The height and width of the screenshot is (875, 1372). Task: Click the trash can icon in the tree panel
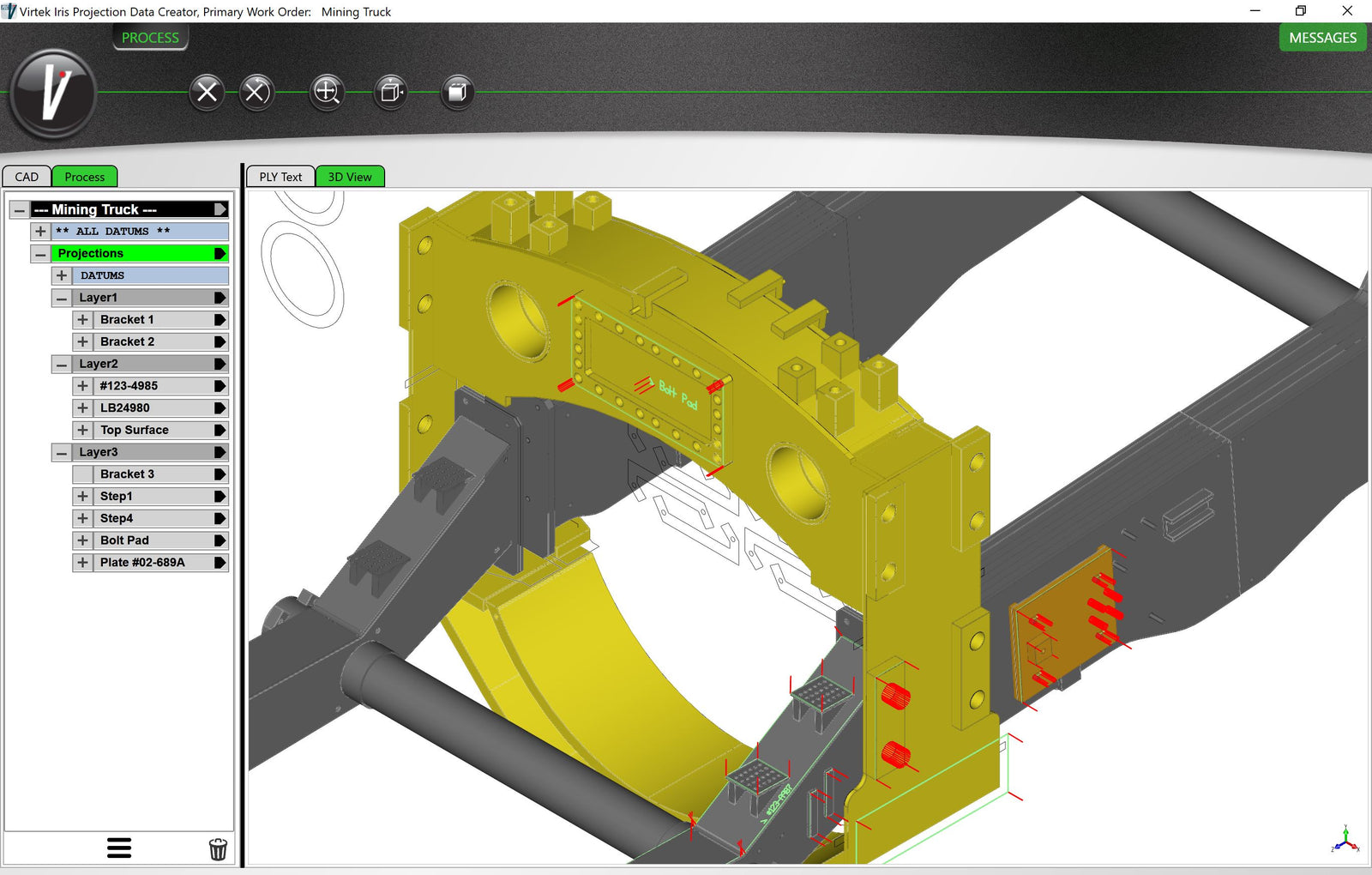coord(218,848)
